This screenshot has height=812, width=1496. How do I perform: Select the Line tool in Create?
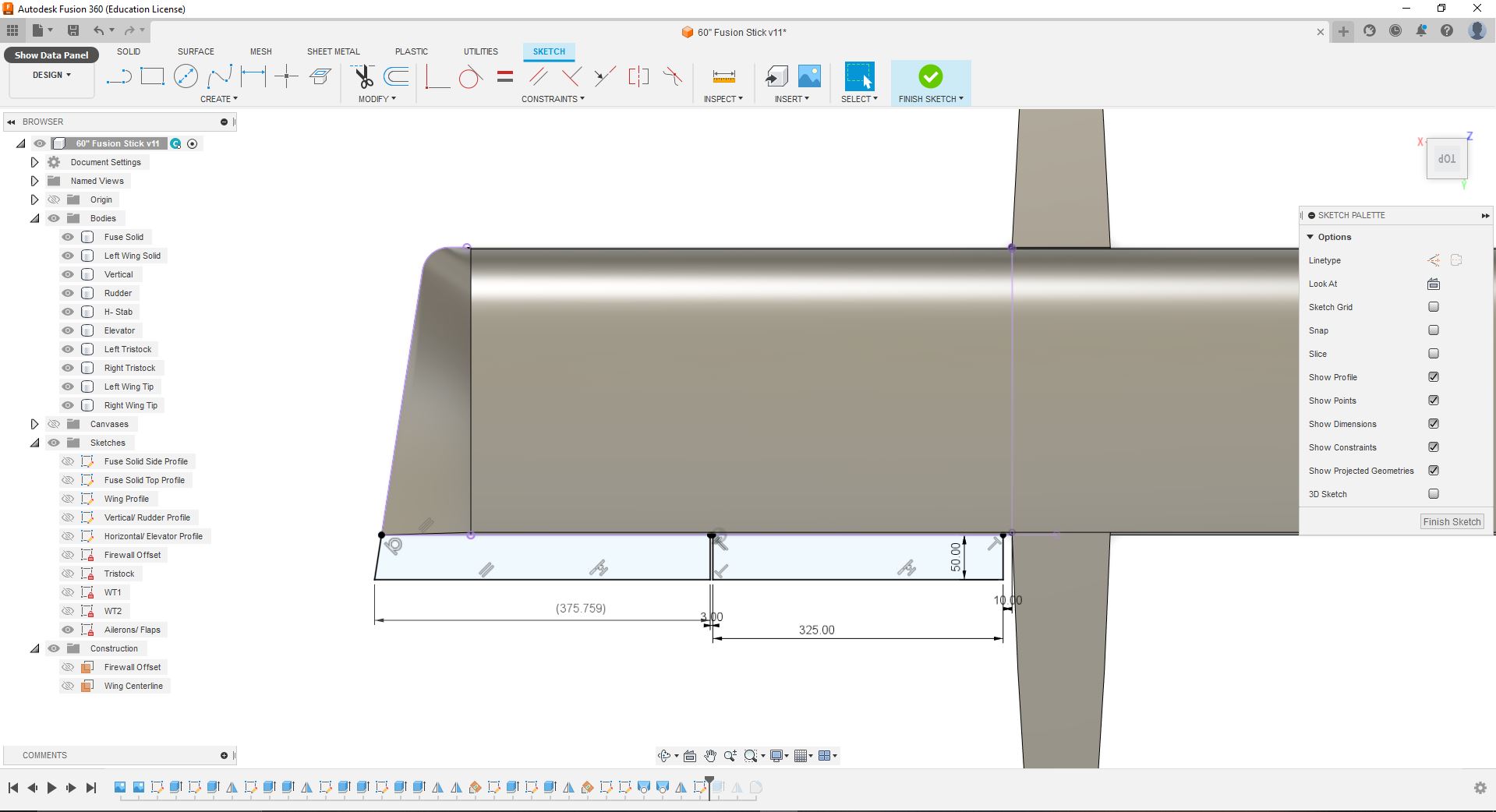pyautogui.click(x=118, y=76)
